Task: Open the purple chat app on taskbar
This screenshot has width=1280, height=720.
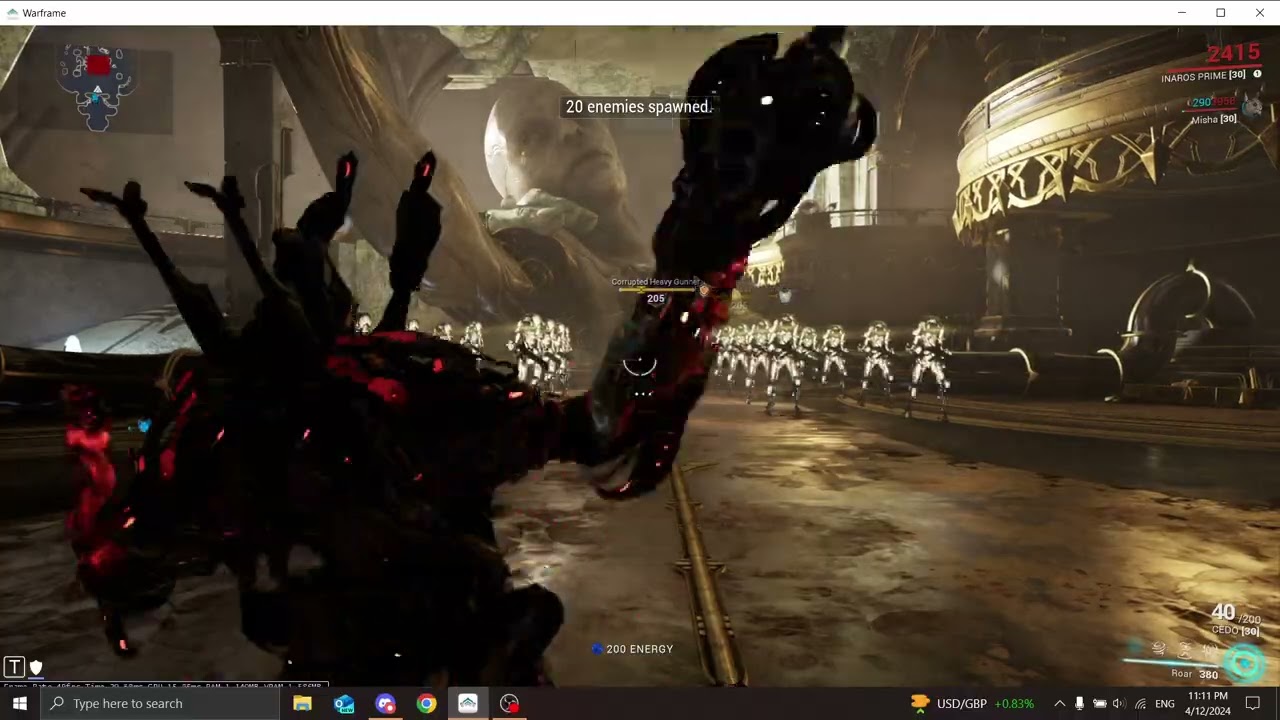Action: click(x=385, y=703)
